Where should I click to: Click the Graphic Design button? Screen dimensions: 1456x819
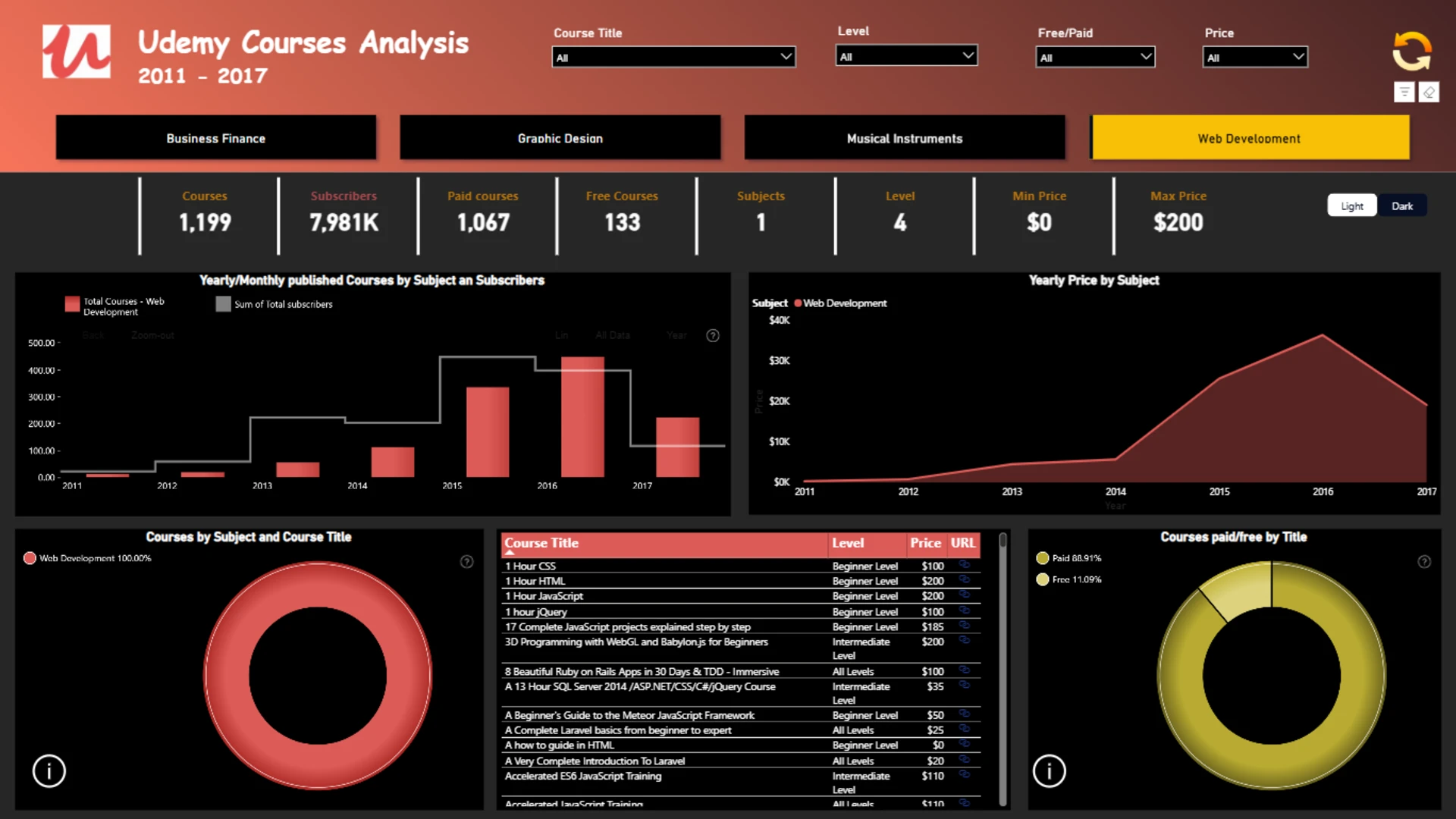coord(560,138)
